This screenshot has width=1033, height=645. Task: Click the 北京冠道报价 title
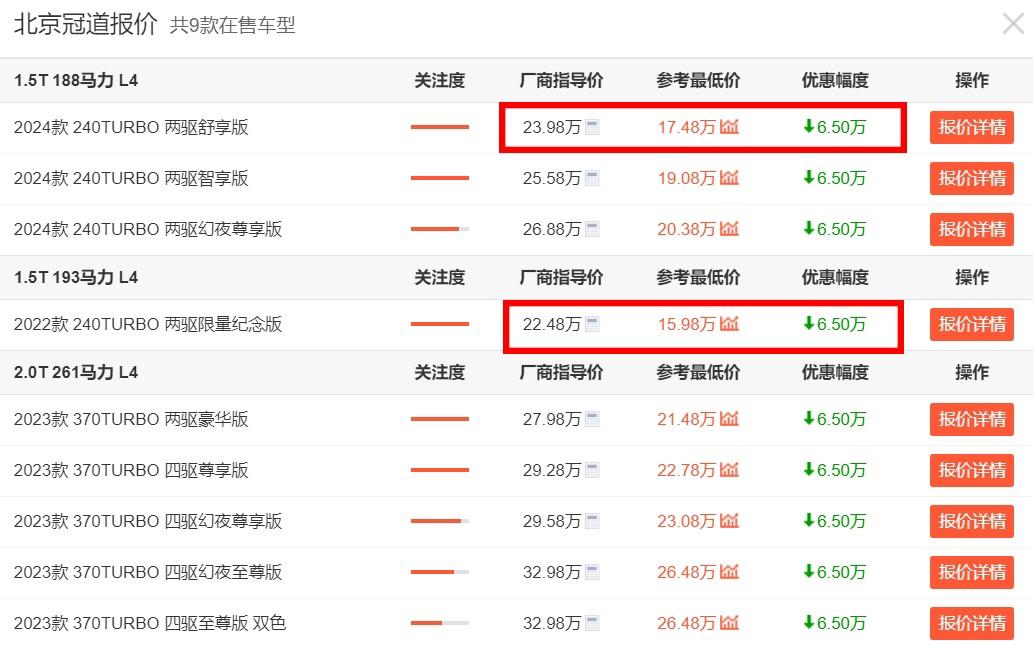coord(86,24)
